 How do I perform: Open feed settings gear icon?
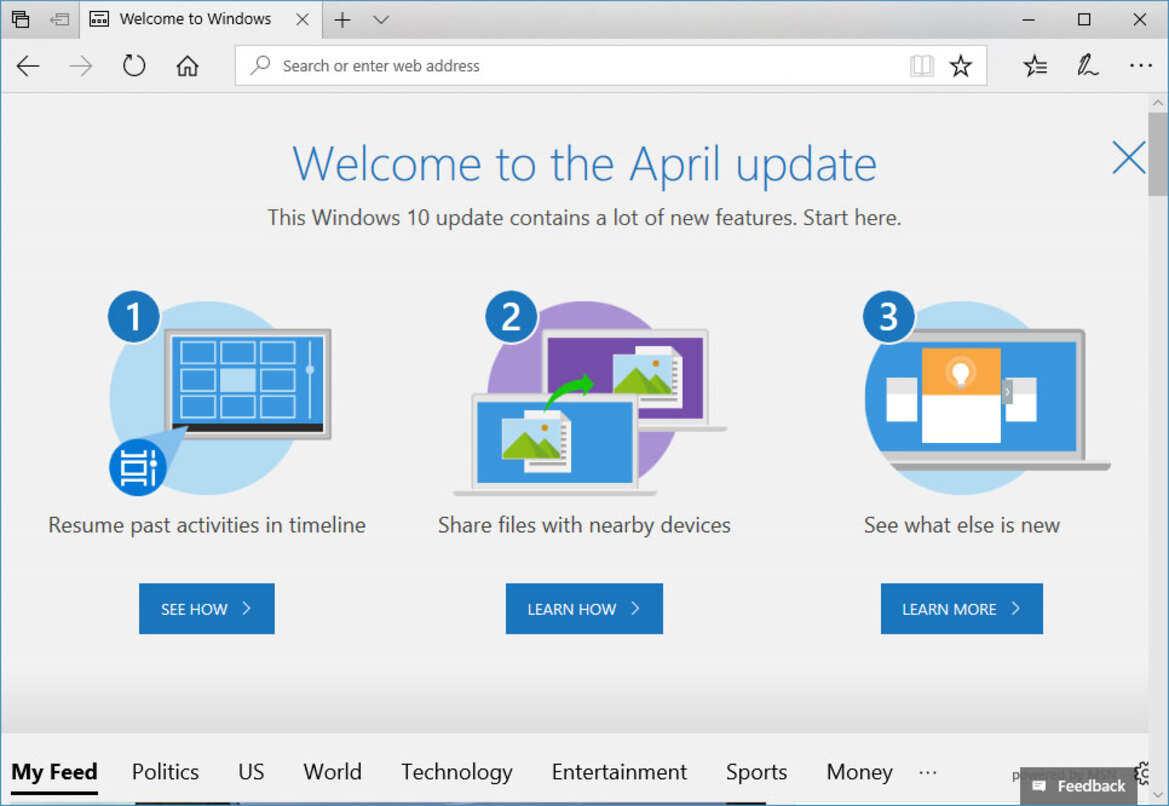click(x=1143, y=772)
